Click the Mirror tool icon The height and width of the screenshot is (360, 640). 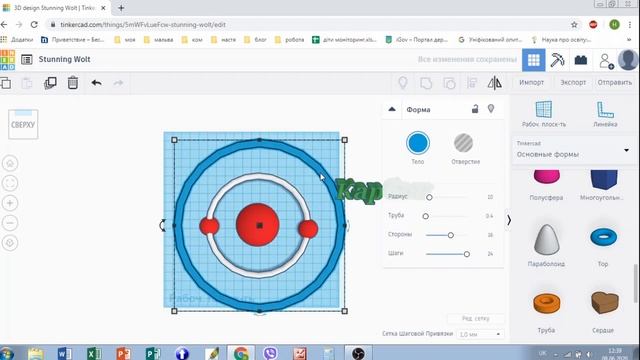tap(495, 83)
